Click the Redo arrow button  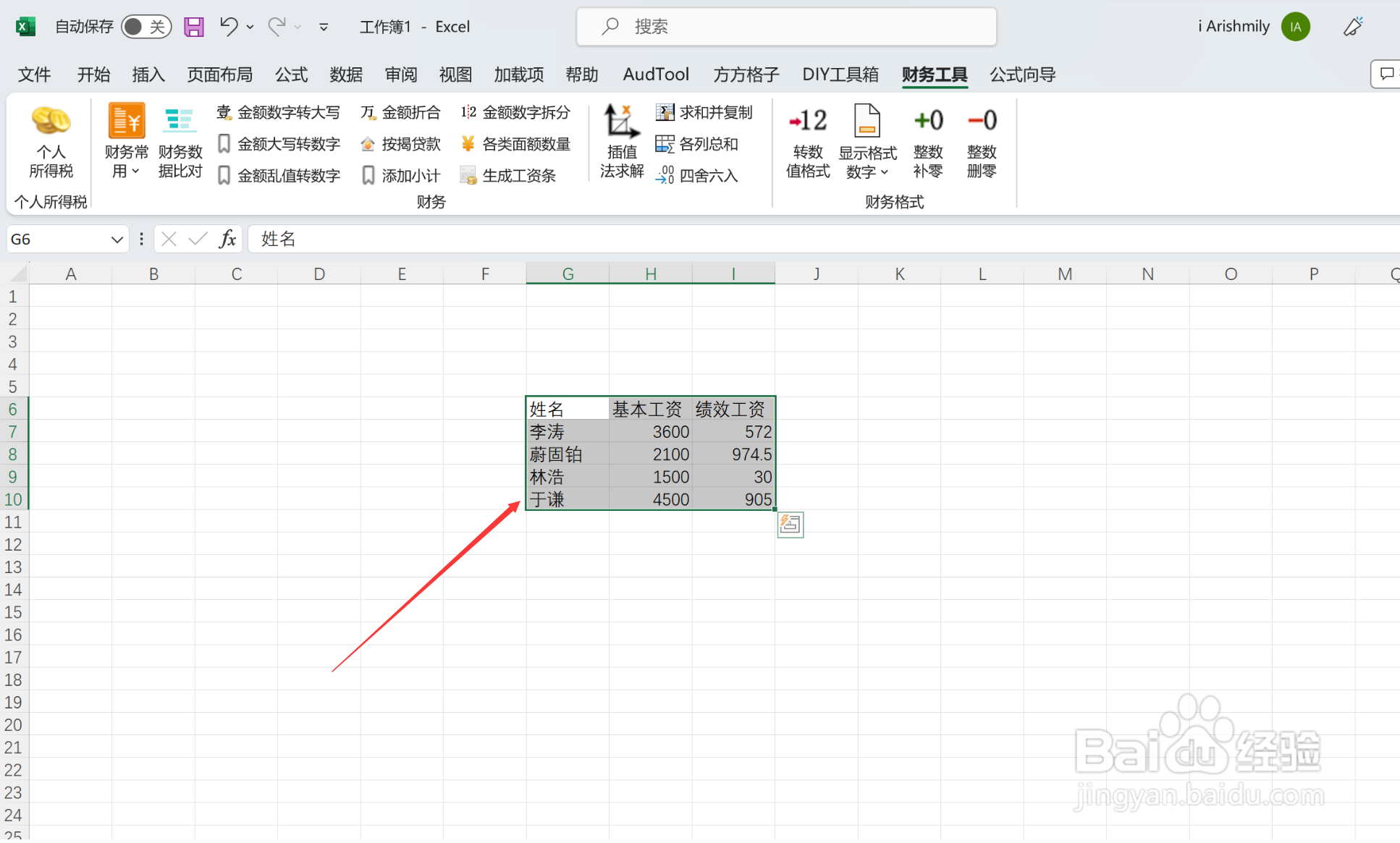pyautogui.click(x=277, y=27)
